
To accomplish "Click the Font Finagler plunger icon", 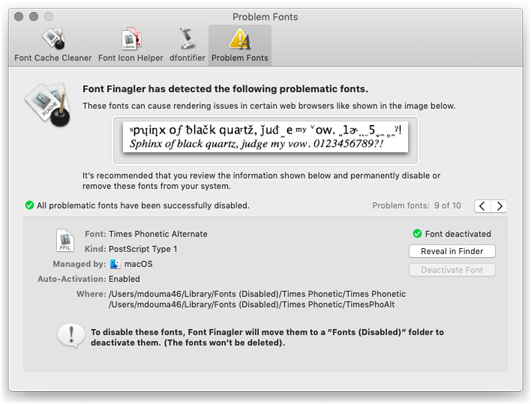I will tap(48, 104).
